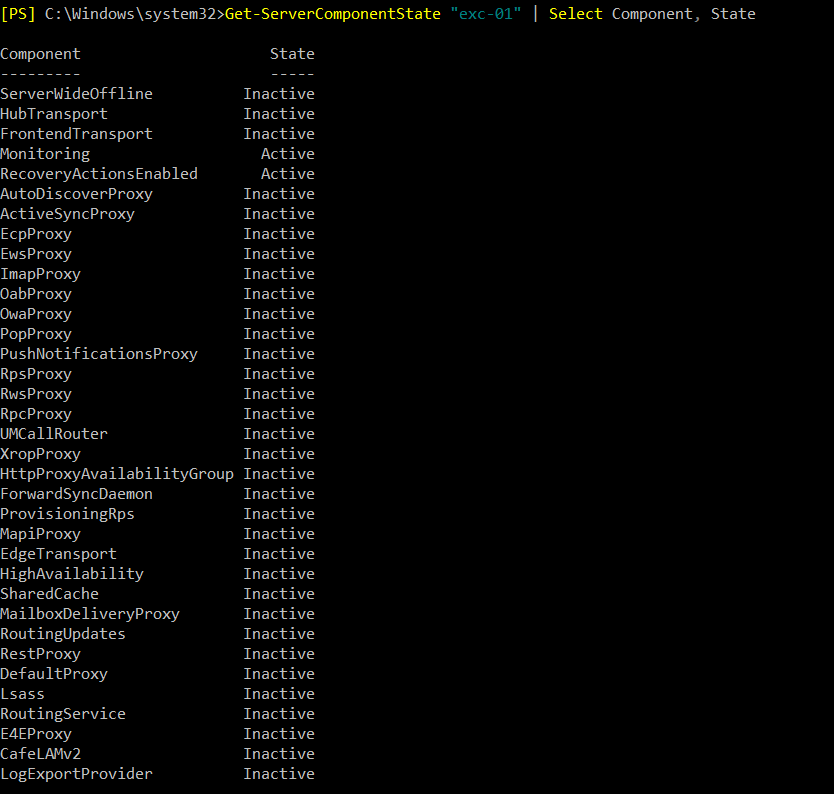Viewport: 834px width, 794px height.
Task: Select the OwaProxy component name
Action: click(x=36, y=314)
